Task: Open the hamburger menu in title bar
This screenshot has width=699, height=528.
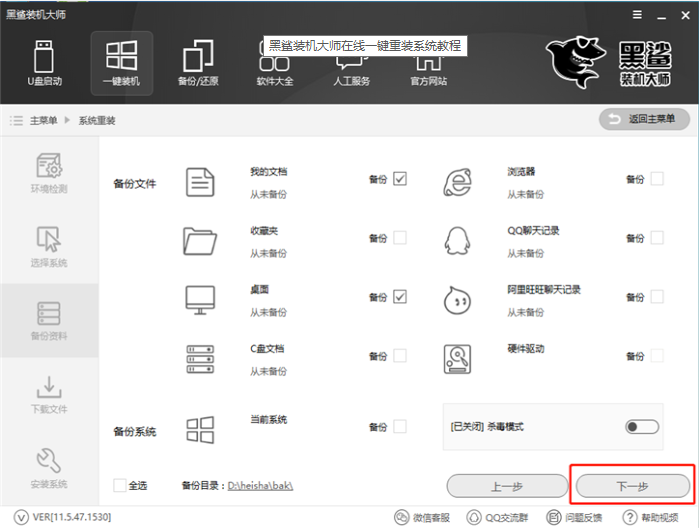Action: (x=635, y=15)
